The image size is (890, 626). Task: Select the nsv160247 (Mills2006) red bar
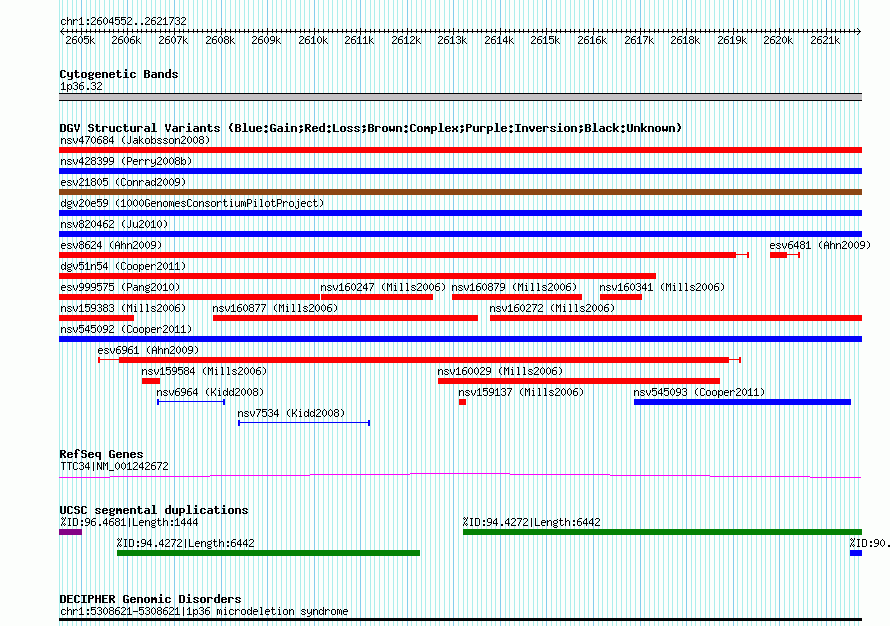[x=377, y=297]
